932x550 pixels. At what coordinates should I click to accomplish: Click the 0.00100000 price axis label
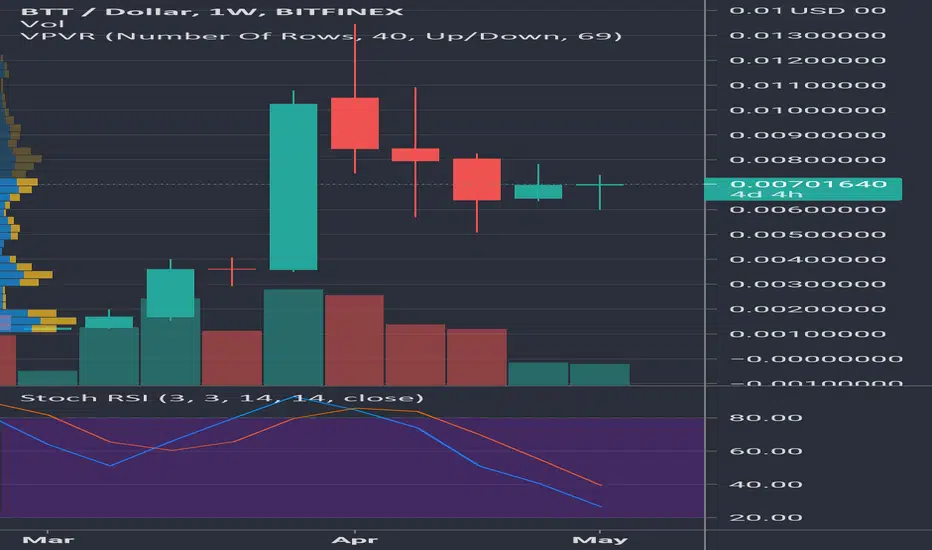tap(807, 334)
